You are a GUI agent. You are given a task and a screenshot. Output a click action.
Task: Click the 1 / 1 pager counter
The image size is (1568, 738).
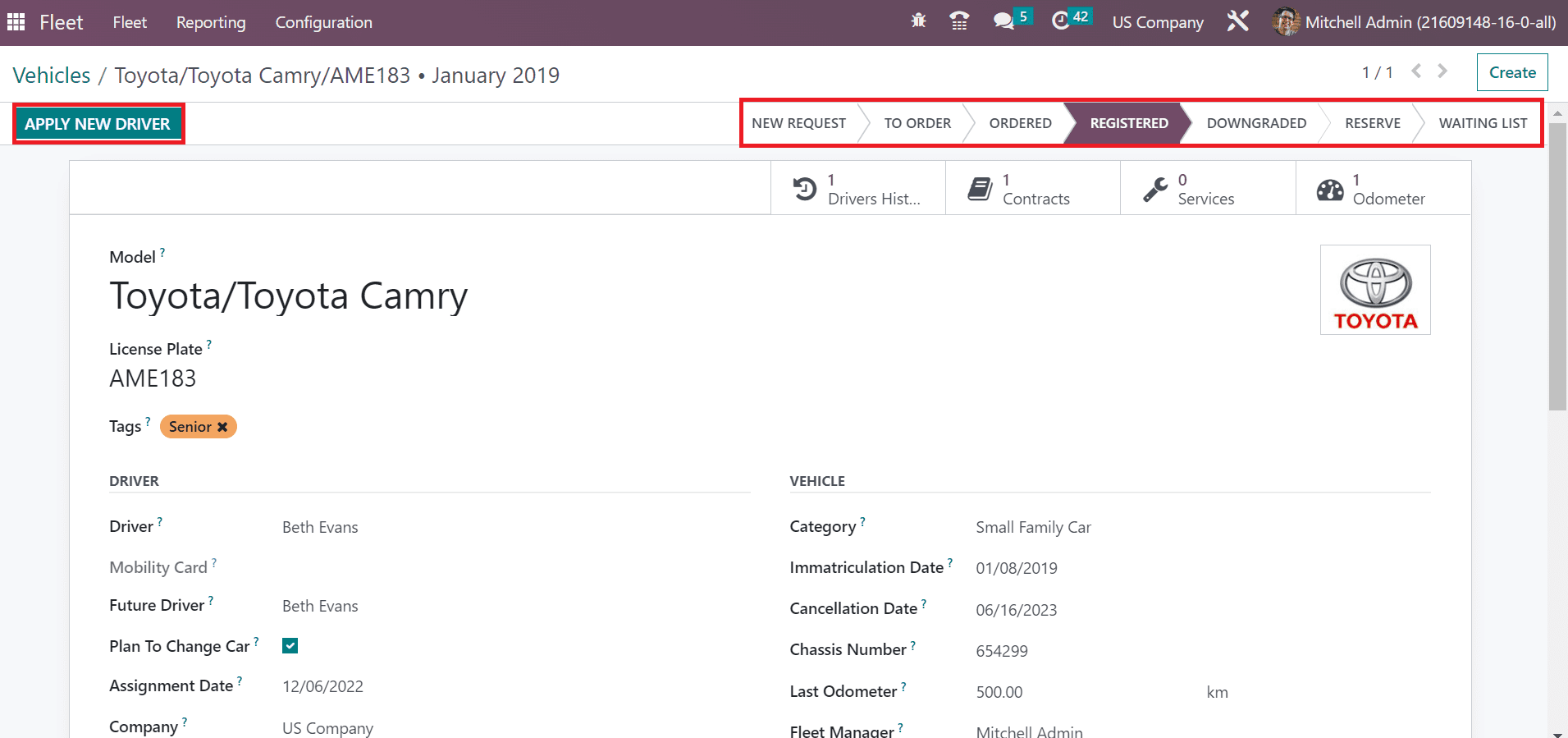click(x=1378, y=72)
